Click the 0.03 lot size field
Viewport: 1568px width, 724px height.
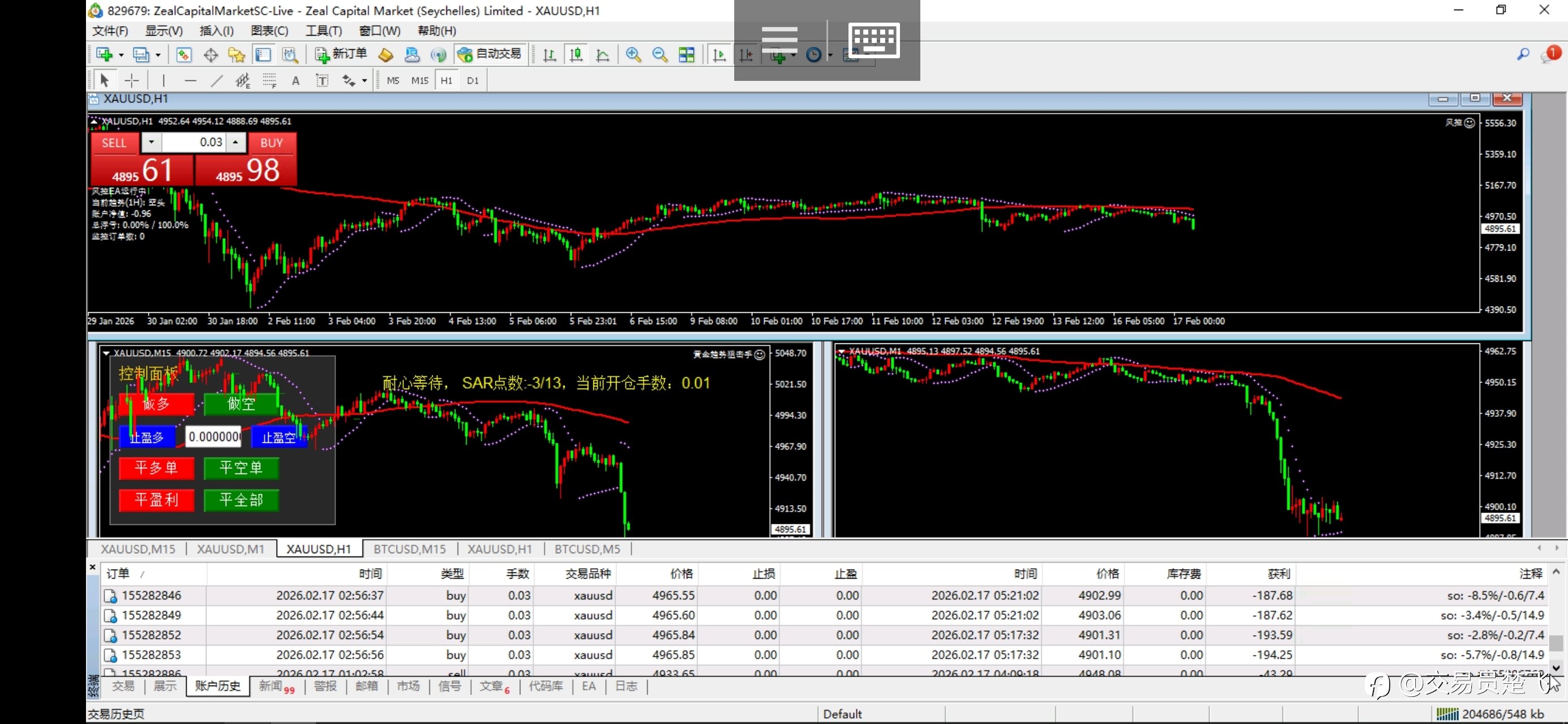193,143
